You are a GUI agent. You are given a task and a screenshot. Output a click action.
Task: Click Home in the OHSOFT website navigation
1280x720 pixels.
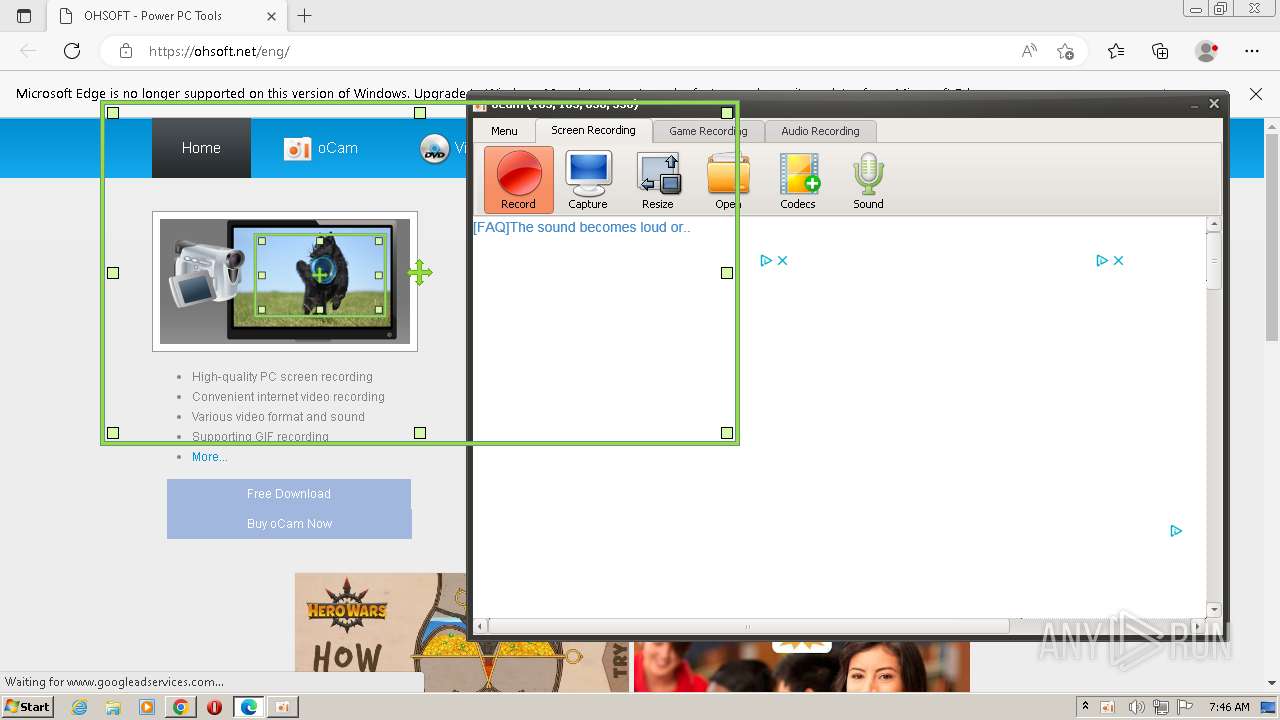click(201, 148)
